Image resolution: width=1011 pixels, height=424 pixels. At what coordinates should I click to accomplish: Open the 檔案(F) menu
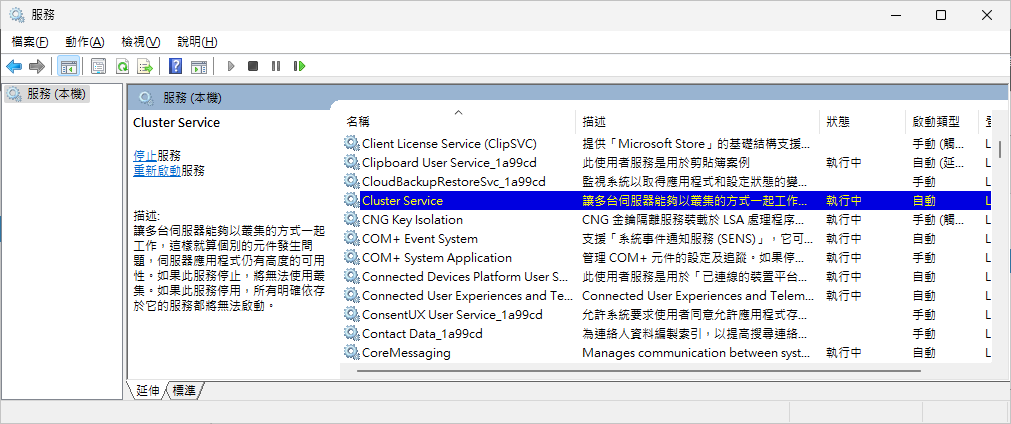tap(30, 42)
